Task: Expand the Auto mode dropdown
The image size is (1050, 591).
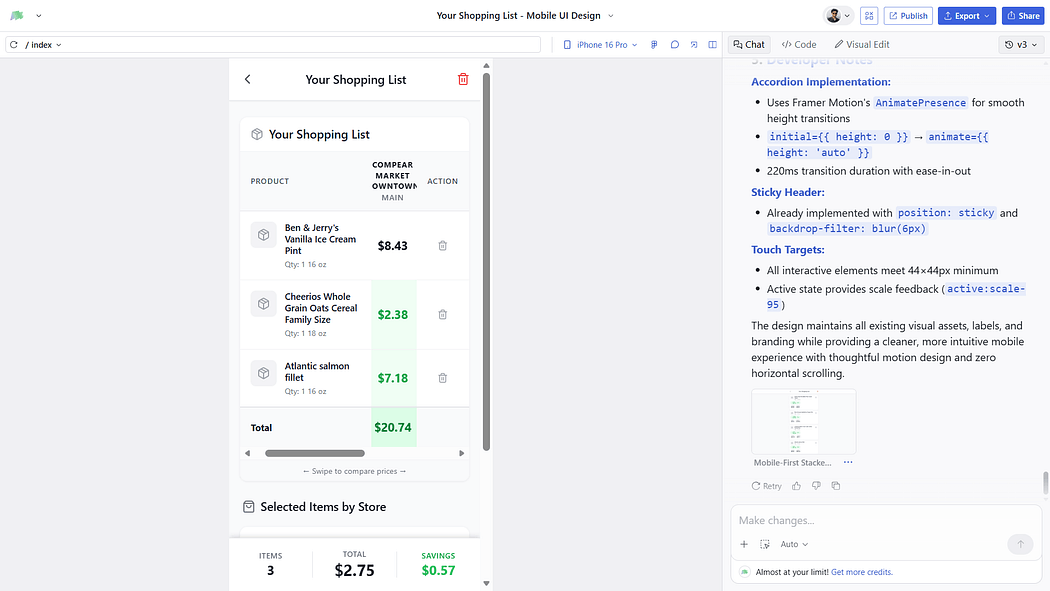Action: pos(794,544)
